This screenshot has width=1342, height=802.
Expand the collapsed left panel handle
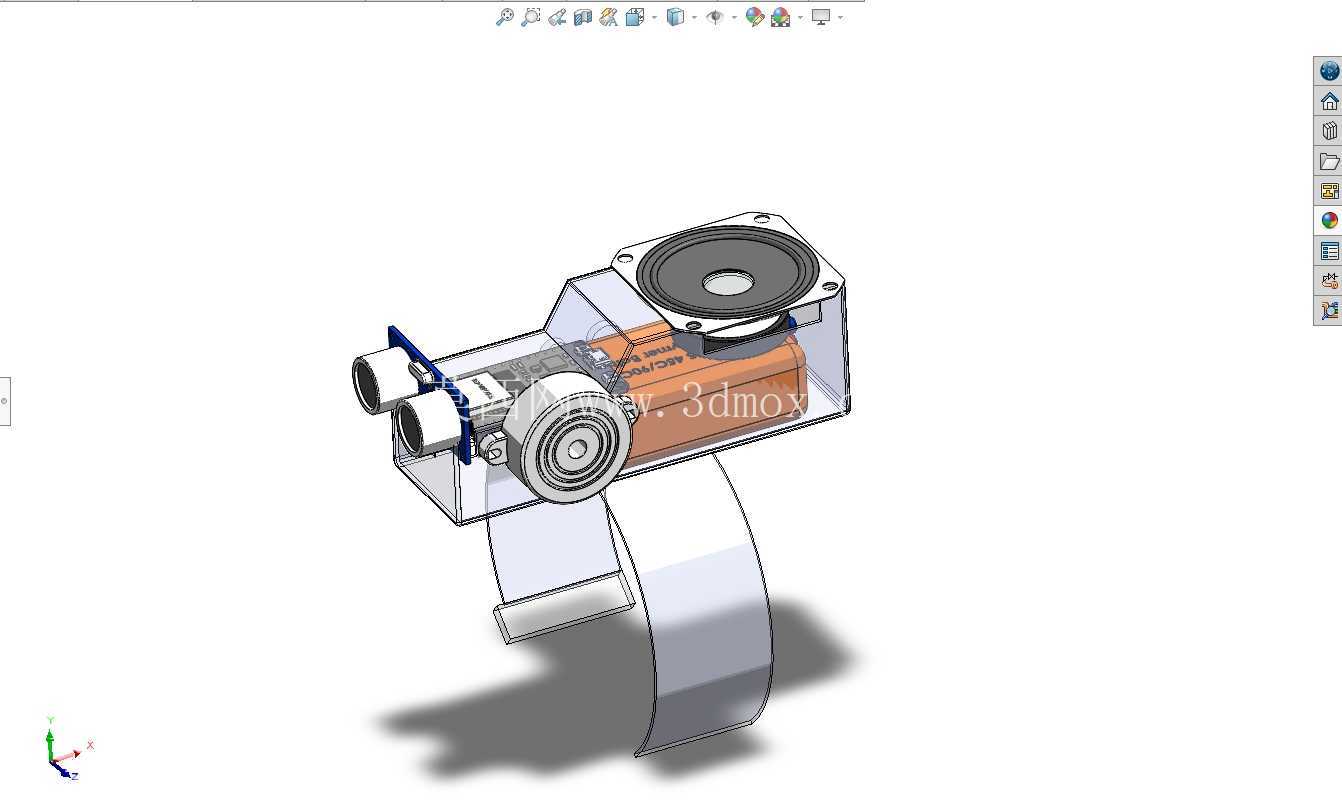pos(4,401)
